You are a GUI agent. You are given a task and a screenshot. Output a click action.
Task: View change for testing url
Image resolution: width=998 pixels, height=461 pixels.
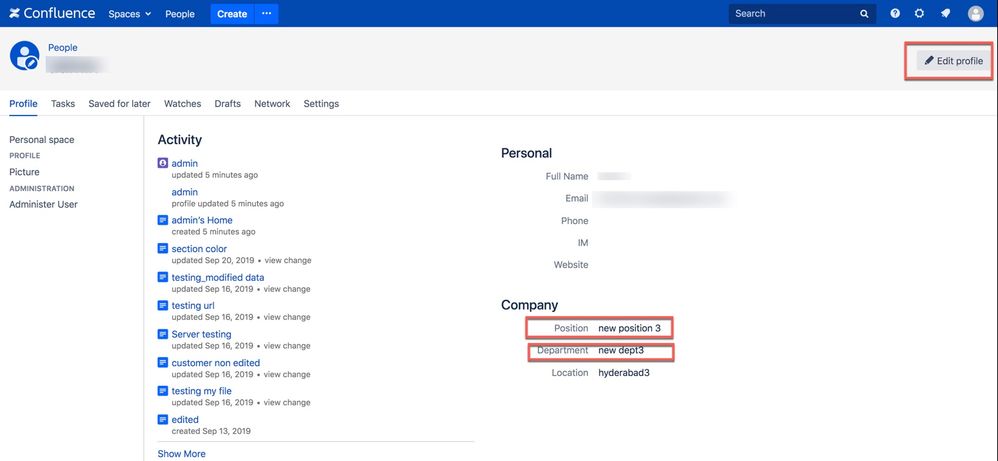click(x=287, y=317)
